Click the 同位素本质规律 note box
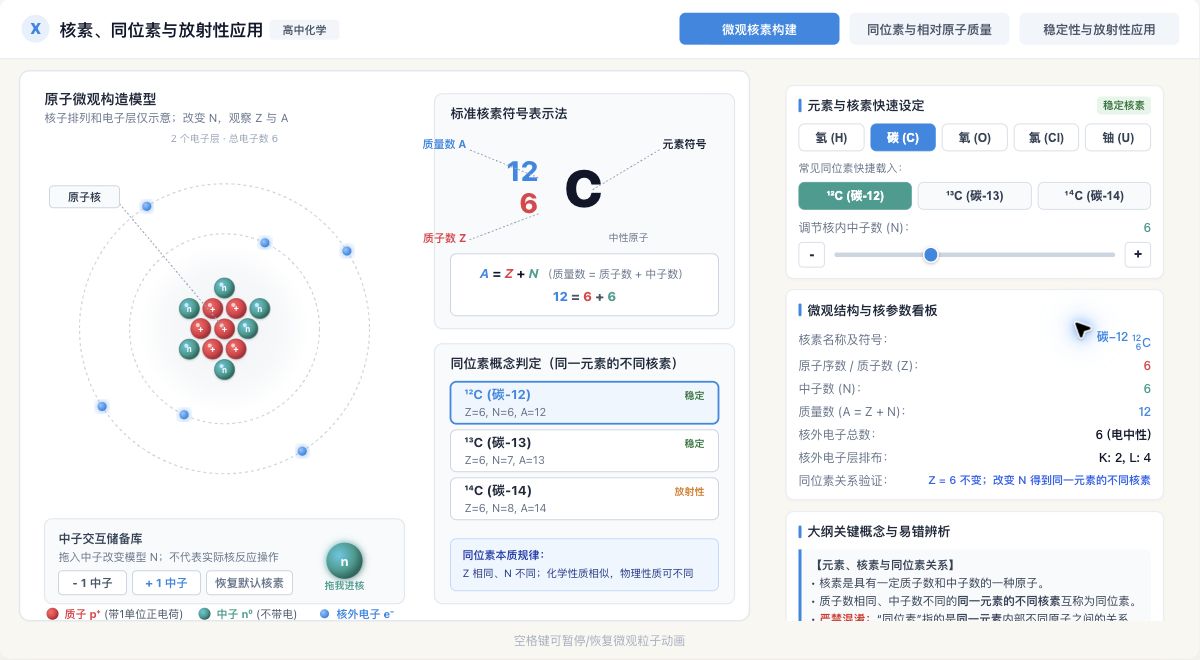Image resolution: width=1200 pixels, height=660 pixels. 584,564
